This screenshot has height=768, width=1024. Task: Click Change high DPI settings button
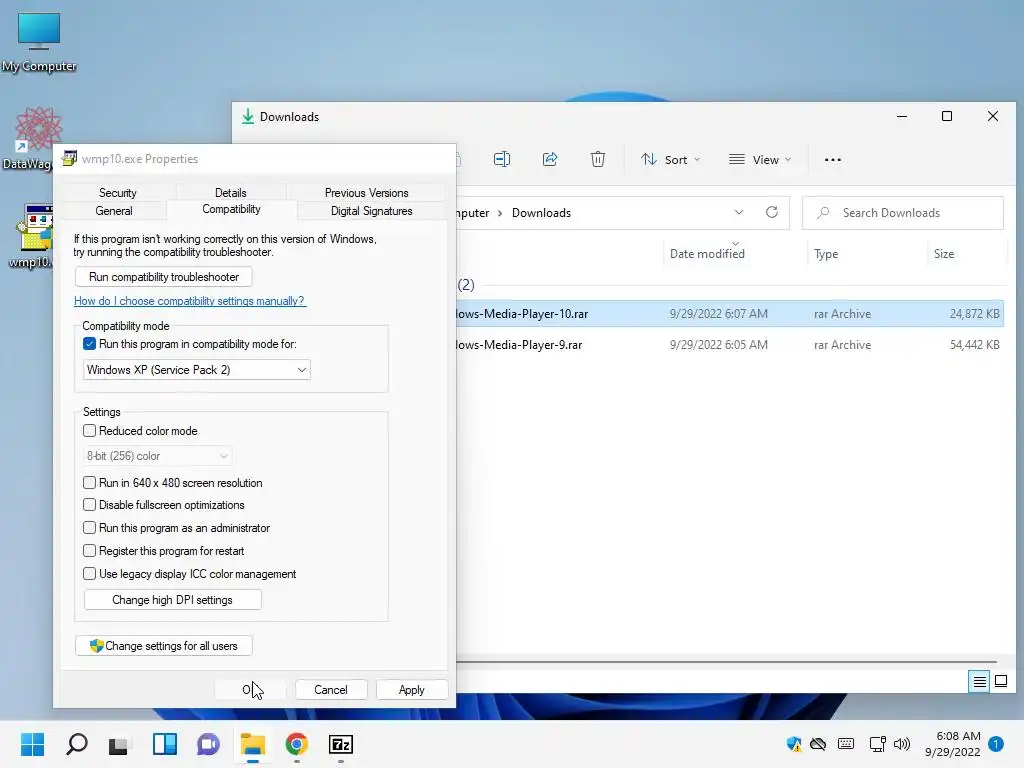click(172, 600)
